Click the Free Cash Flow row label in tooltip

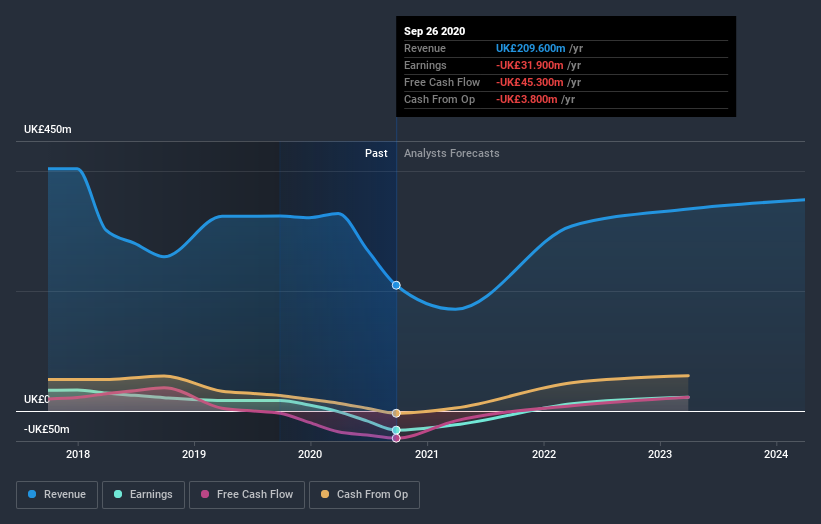[442, 82]
